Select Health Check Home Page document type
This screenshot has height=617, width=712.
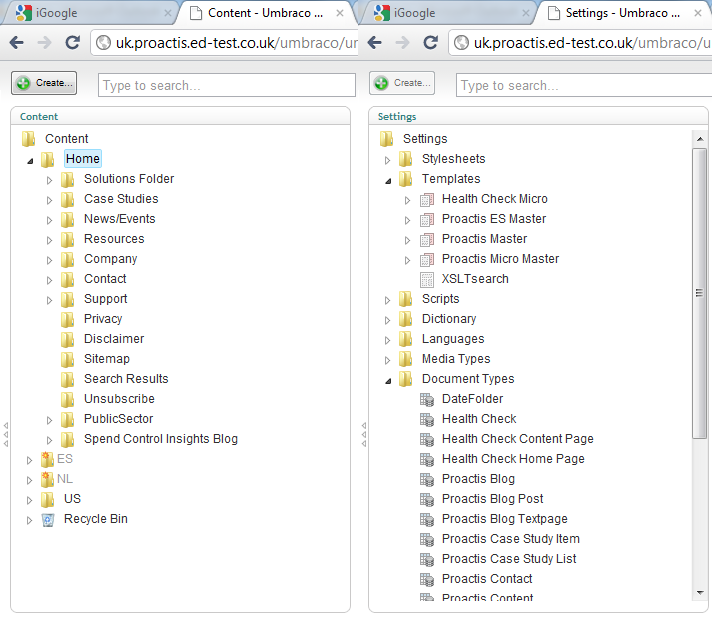click(x=513, y=459)
